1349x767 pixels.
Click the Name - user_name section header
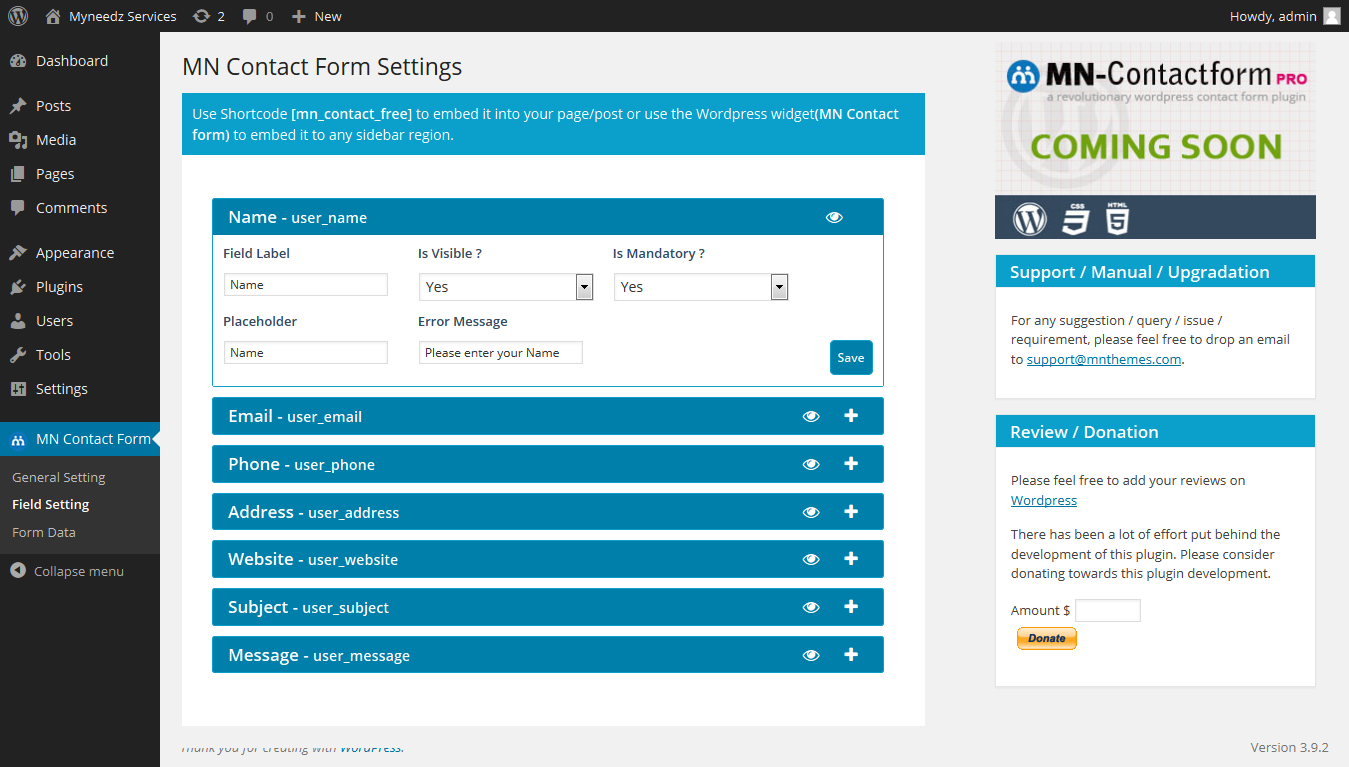click(x=548, y=217)
